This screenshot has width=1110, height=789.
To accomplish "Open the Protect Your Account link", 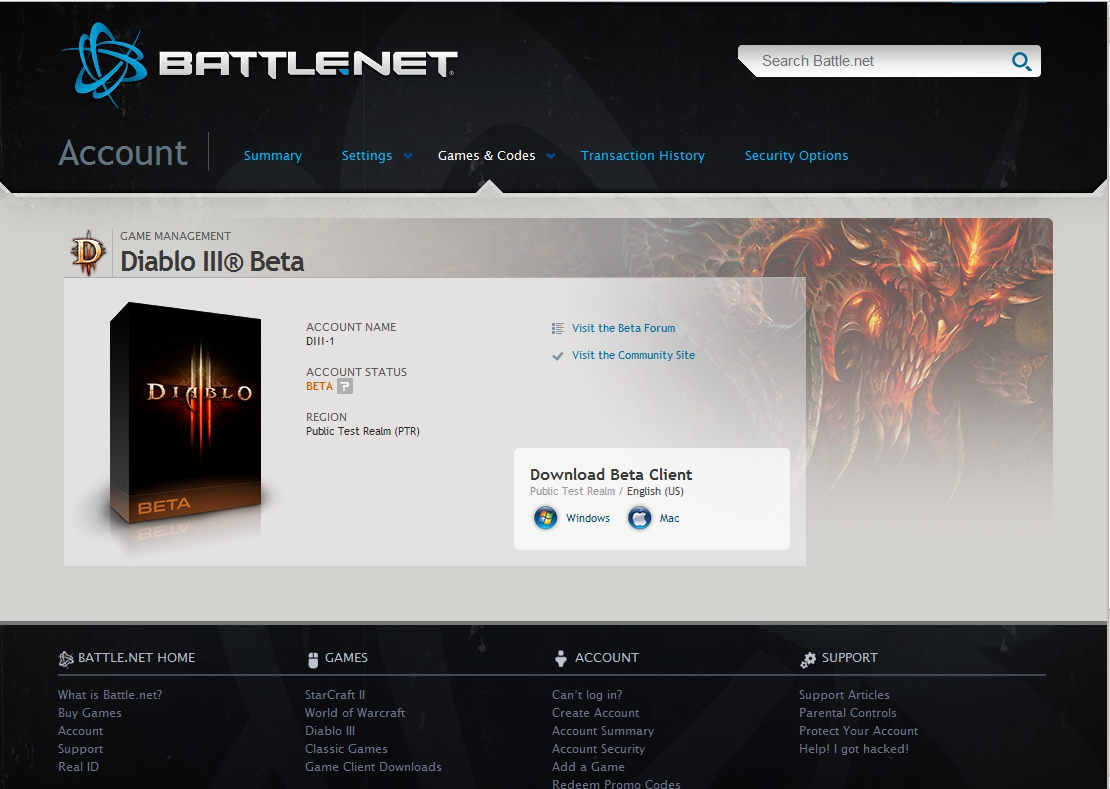I will tap(858, 731).
